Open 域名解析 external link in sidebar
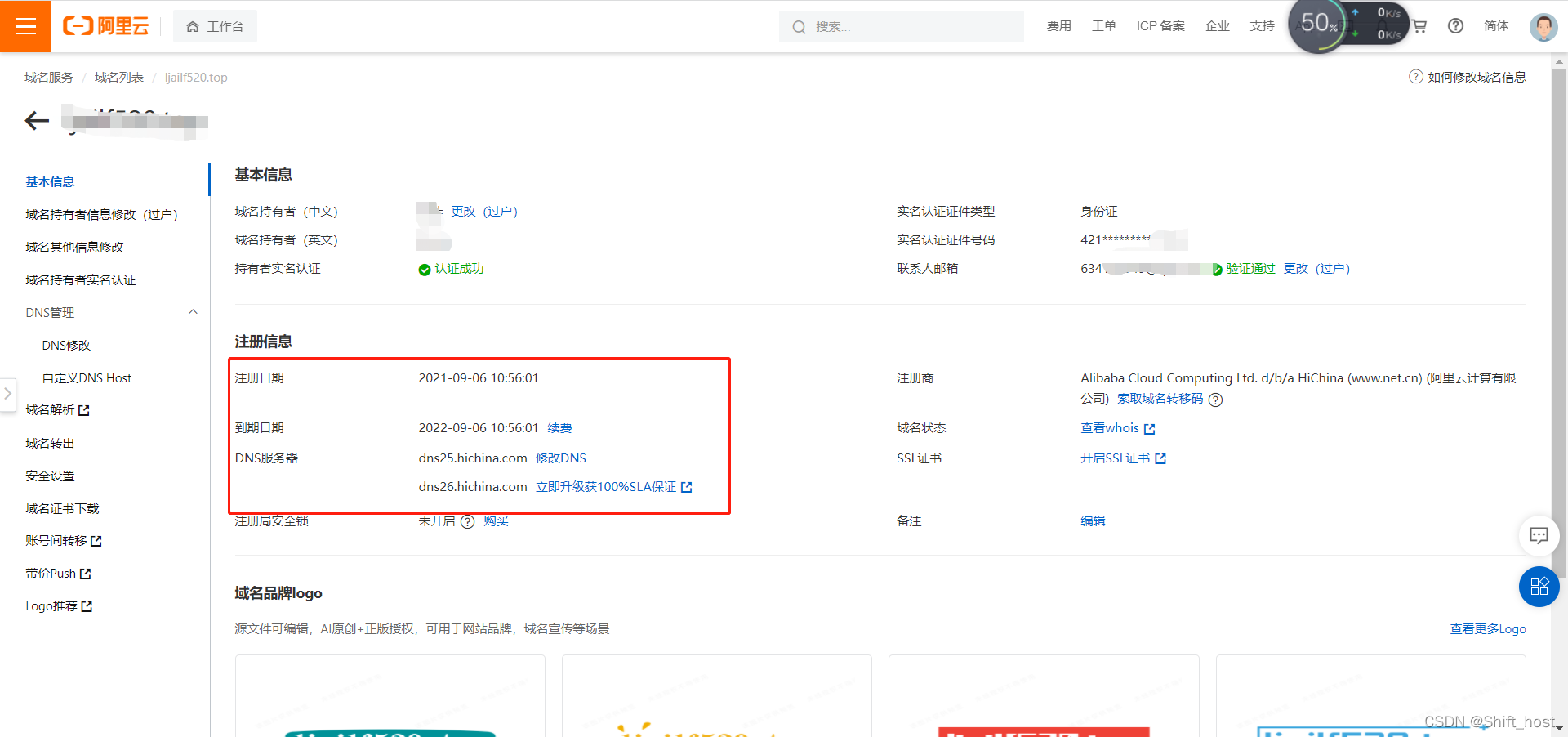This screenshot has width=1568, height=737. pyautogui.click(x=57, y=410)
